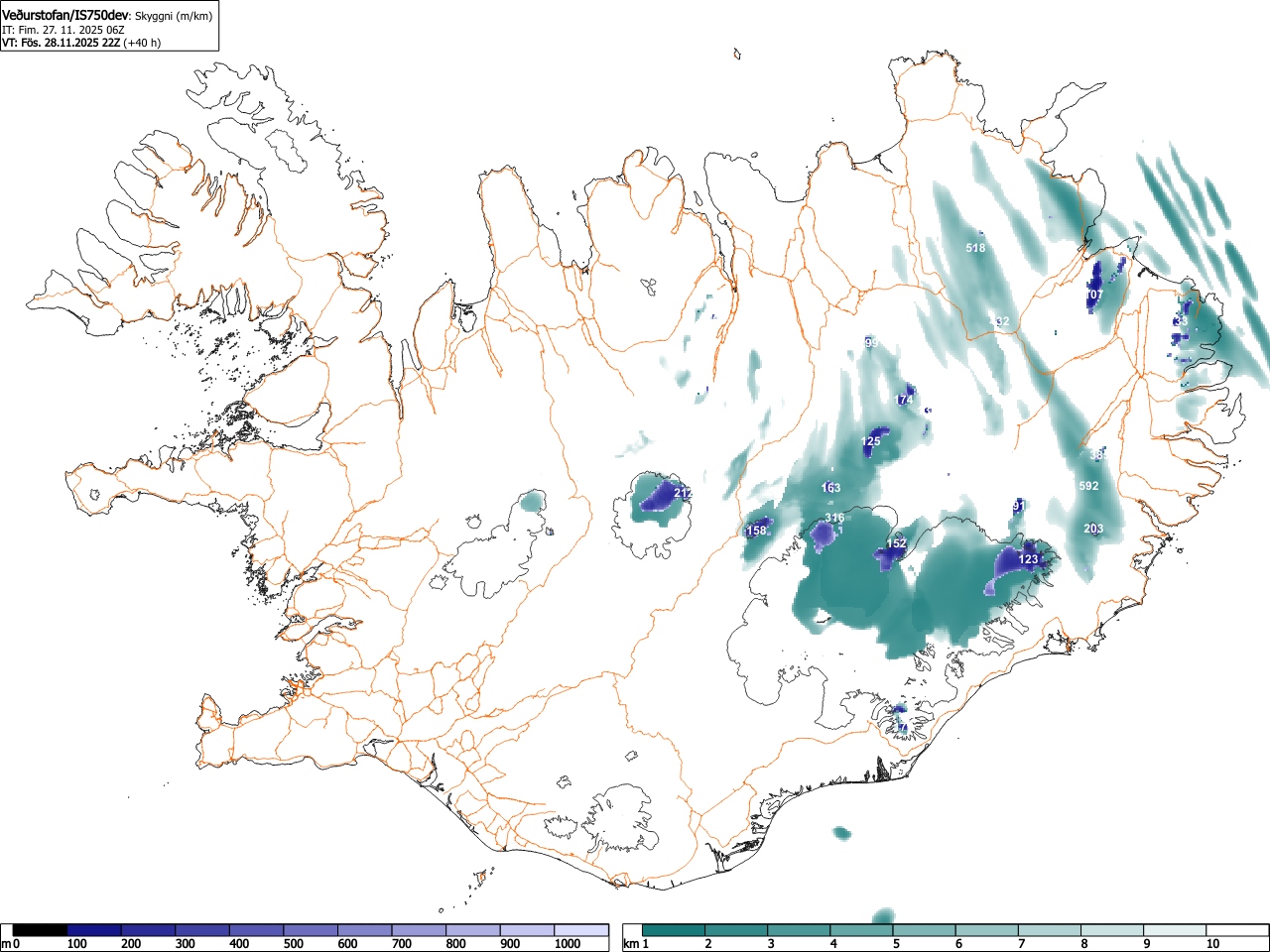Click the black 0–100 m legend swatch
The height and width of the screenshot is (952, 1270).
(40, 930)
